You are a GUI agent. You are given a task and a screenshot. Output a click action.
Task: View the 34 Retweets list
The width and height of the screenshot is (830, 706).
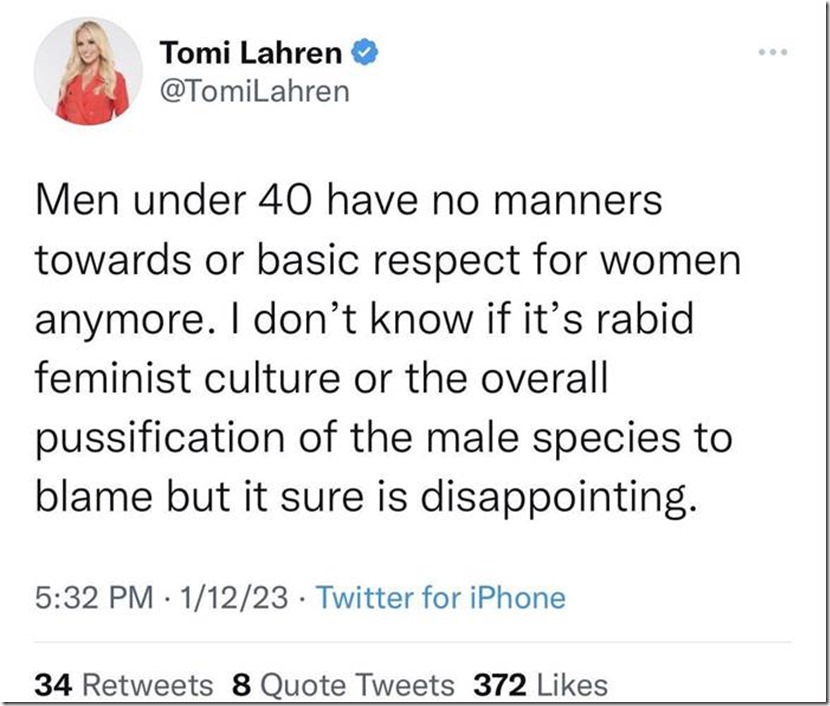[124, 685]
